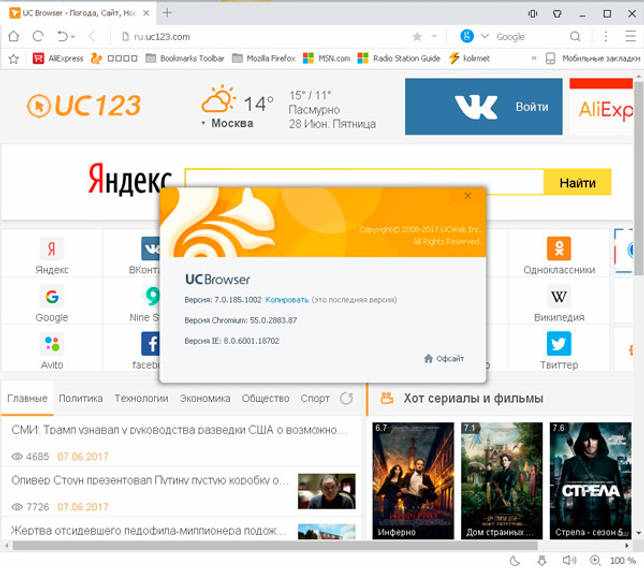Open the Трамп news headline

(179, 430)
